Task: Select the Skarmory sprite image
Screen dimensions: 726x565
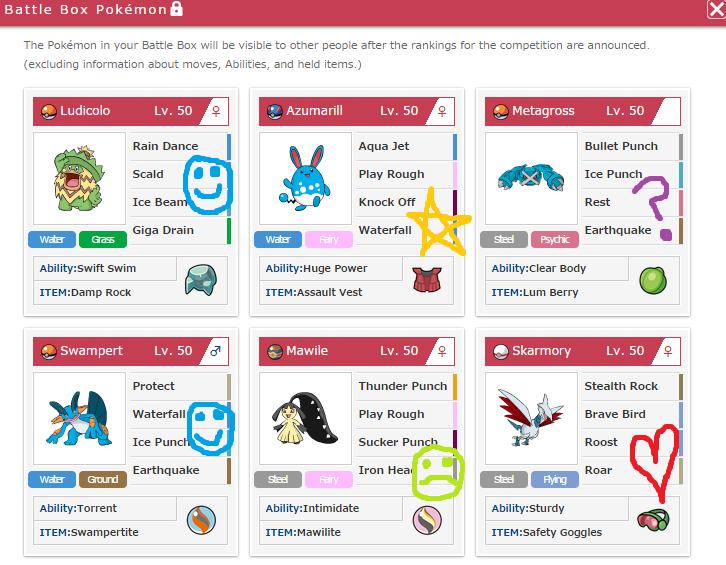Action: (531, 418)
